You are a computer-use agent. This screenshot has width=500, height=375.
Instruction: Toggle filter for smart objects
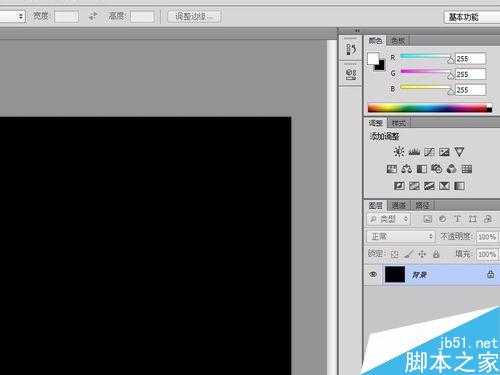488,219
